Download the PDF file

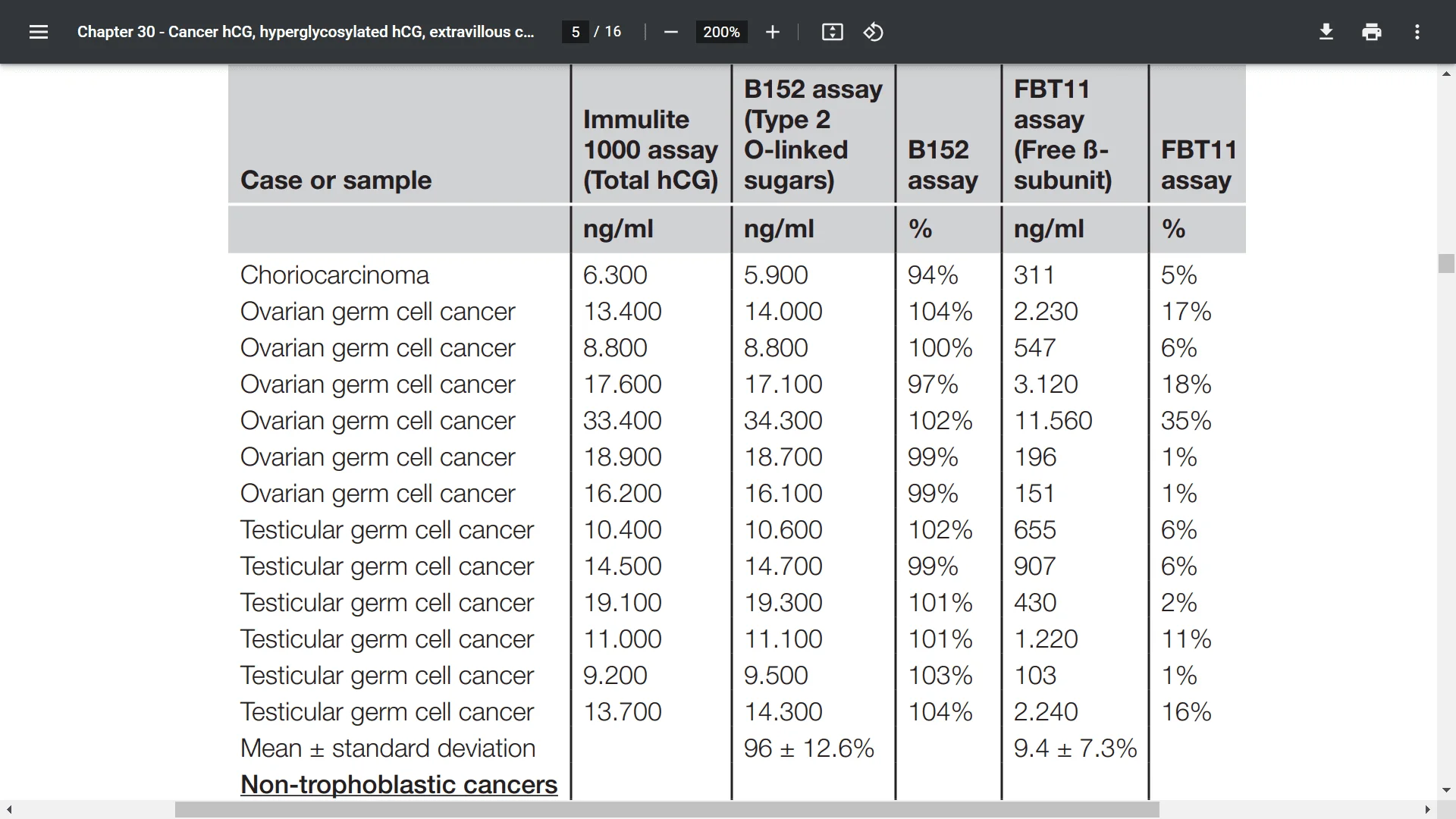pyautogui.click(x=1326, y=32)
